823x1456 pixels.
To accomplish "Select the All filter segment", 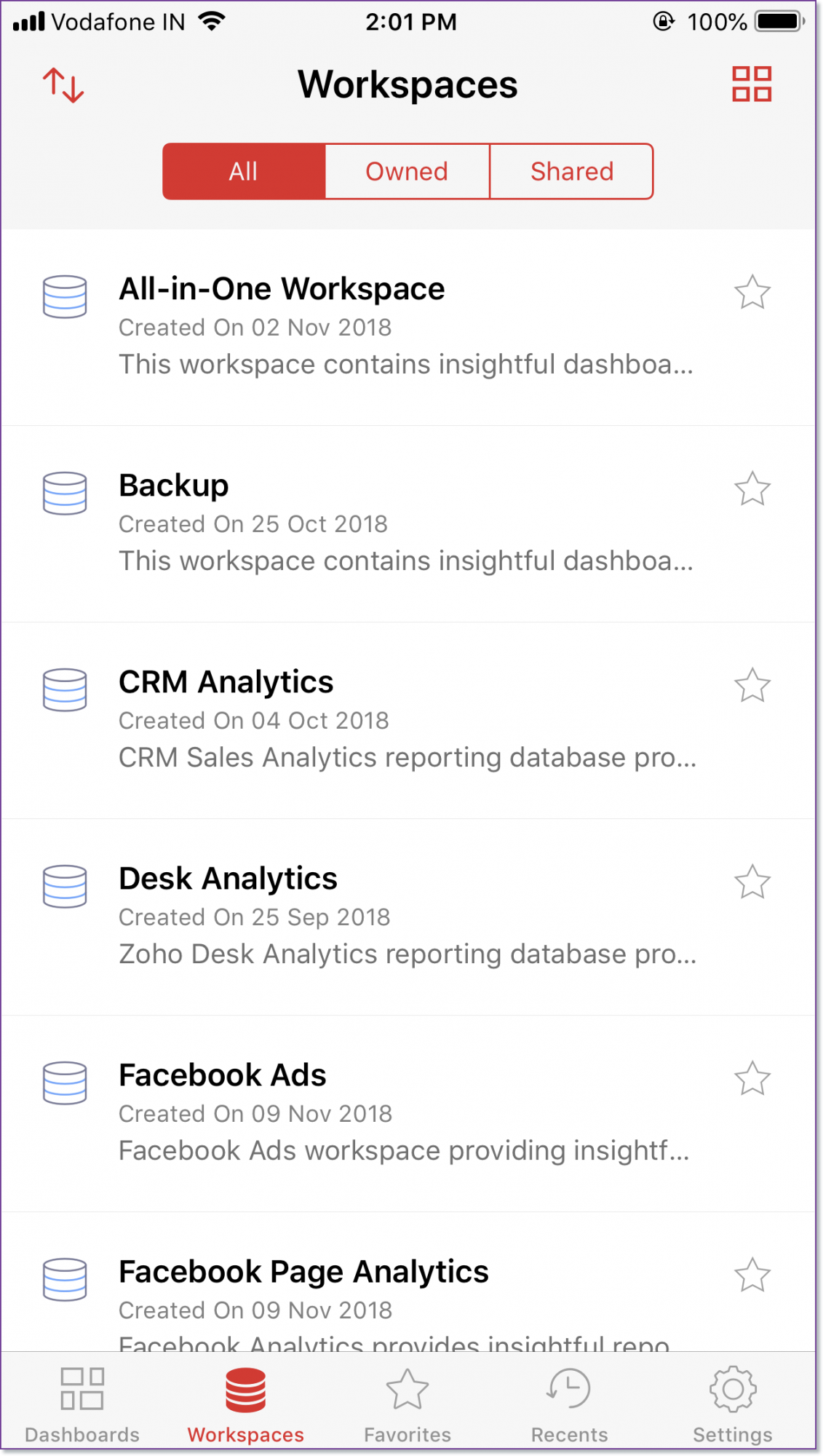I will click(244, 172).
